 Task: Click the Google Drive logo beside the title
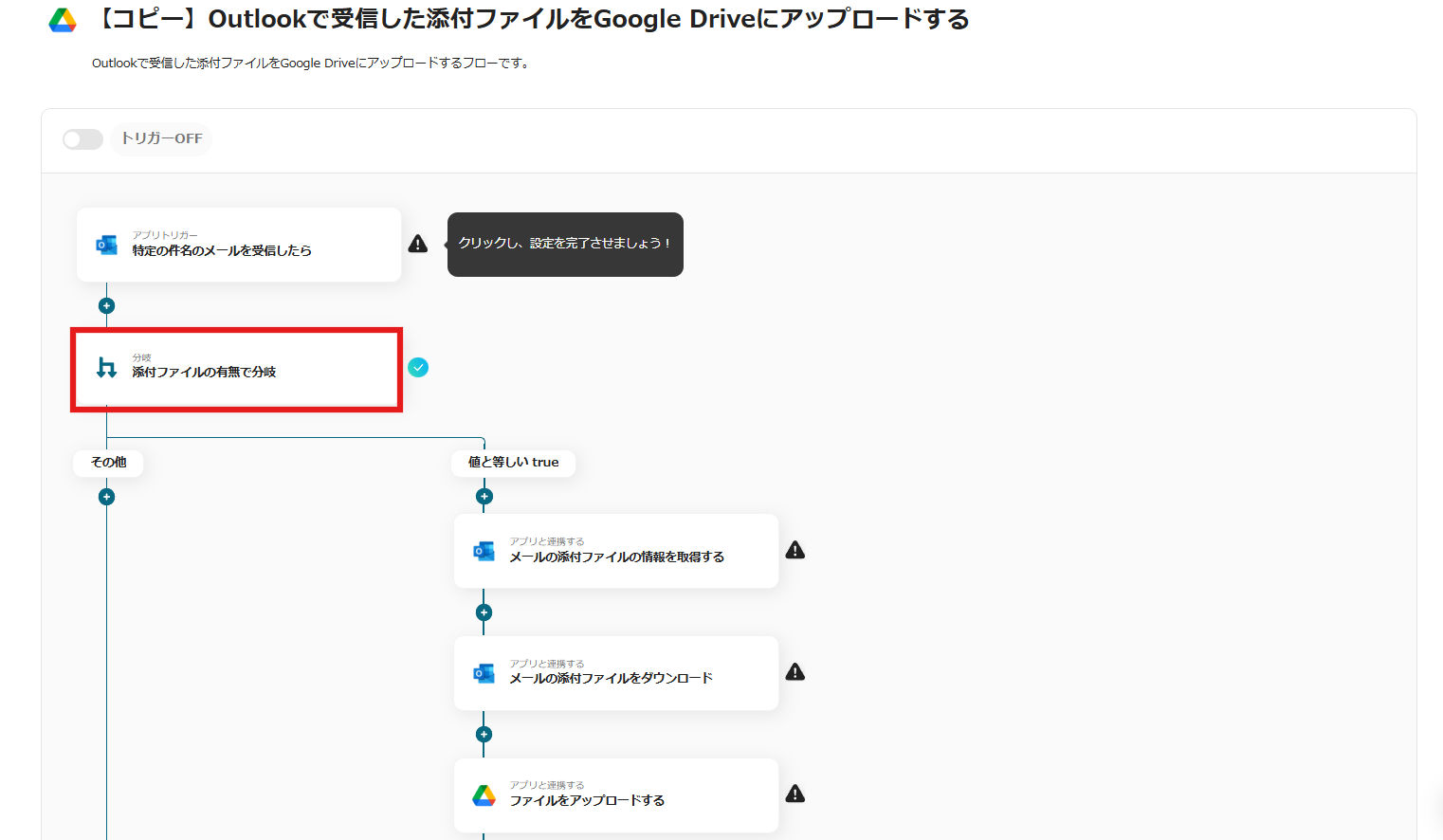[x=63, y=20]
